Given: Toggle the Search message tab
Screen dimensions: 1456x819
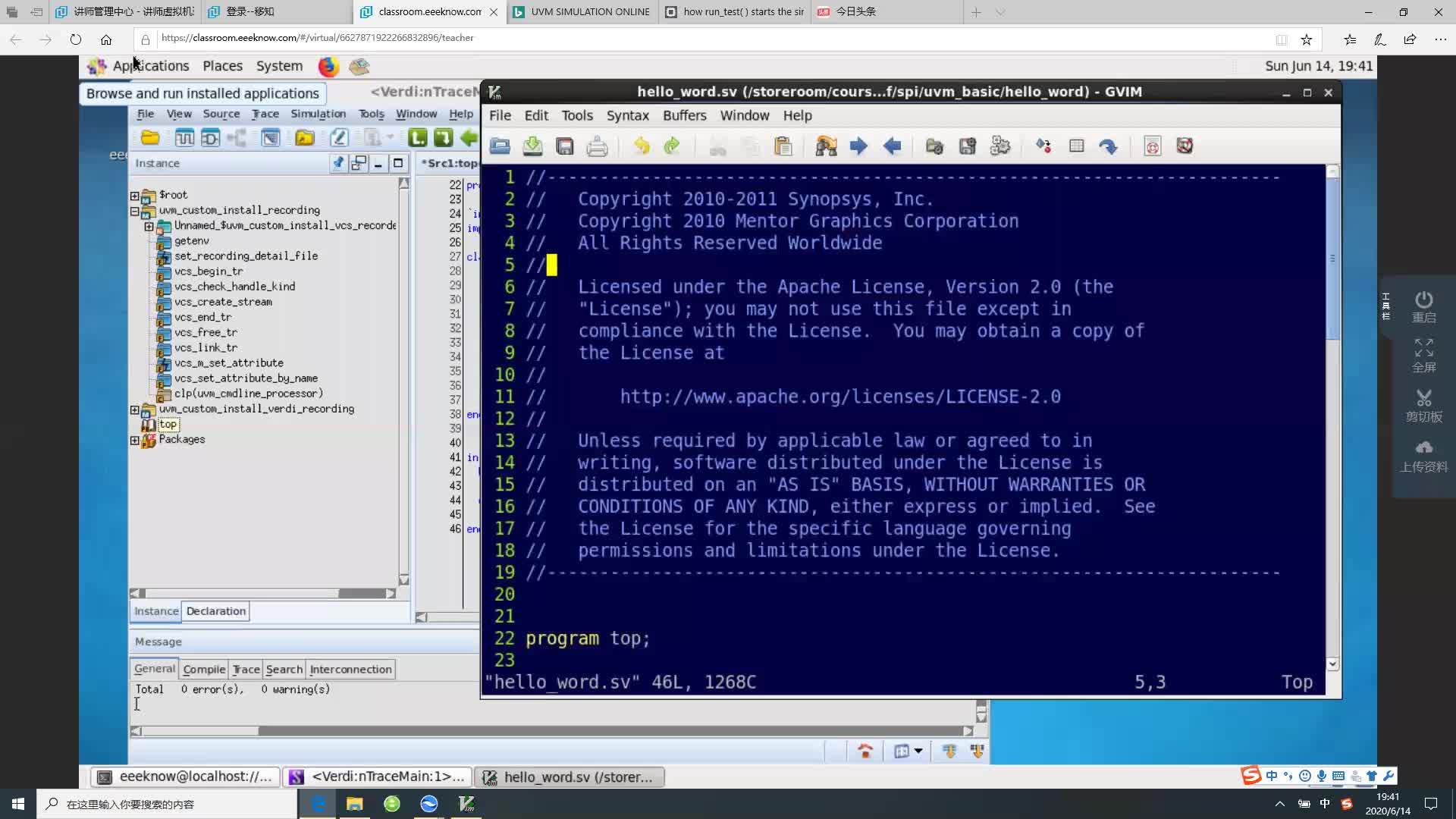Looking at the screenshot, I should (285, 669).
